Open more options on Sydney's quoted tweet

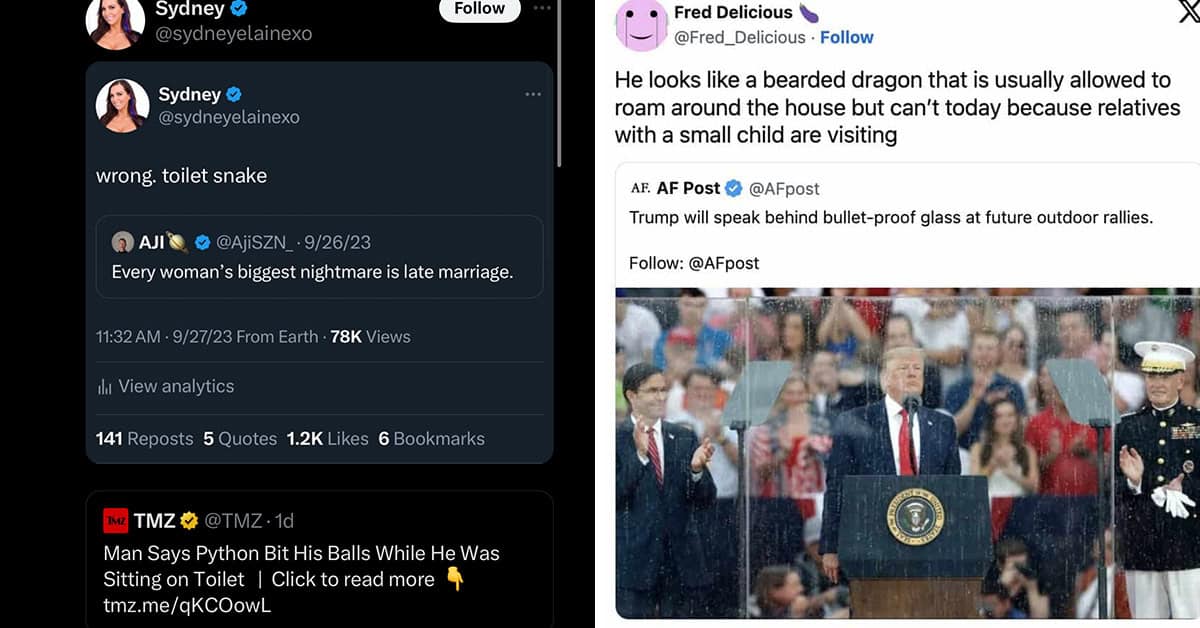click(x=533, y=94)
